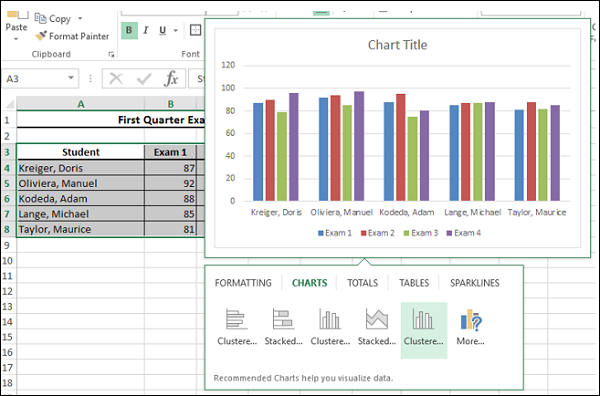Click the Exam 3 legend entry
Screen dimensions: 600x396
(x=421, y=233)
